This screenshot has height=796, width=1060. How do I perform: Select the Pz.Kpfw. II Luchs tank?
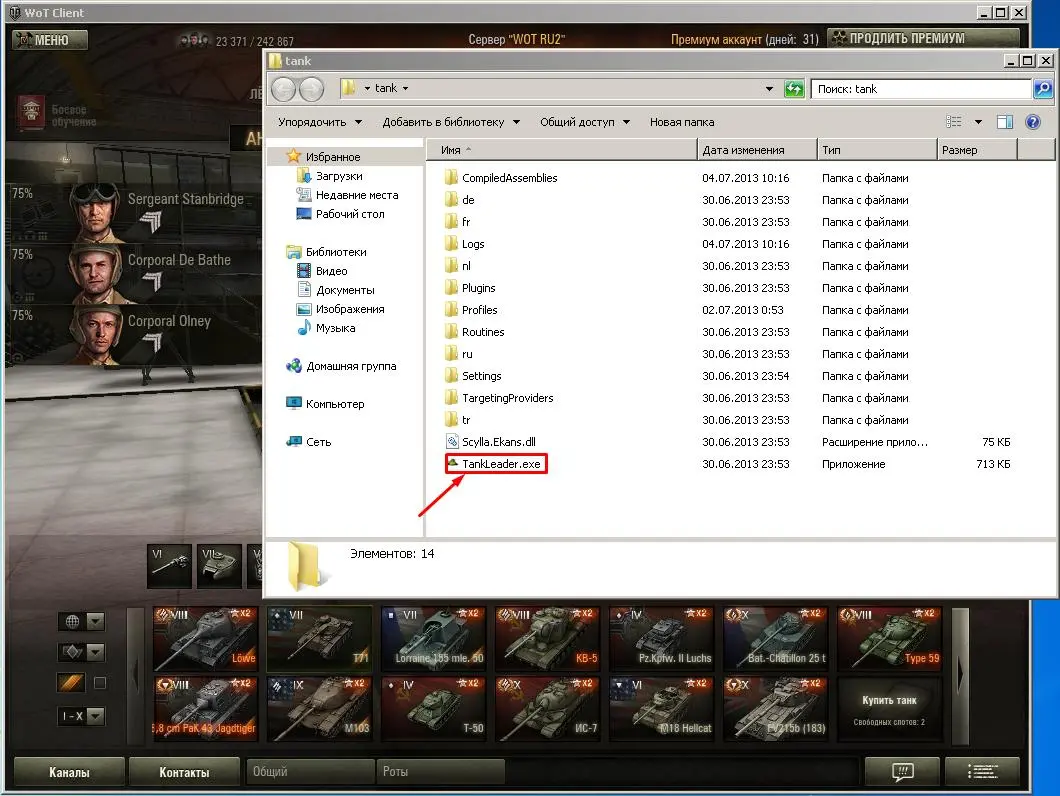(x=661, y=638)
